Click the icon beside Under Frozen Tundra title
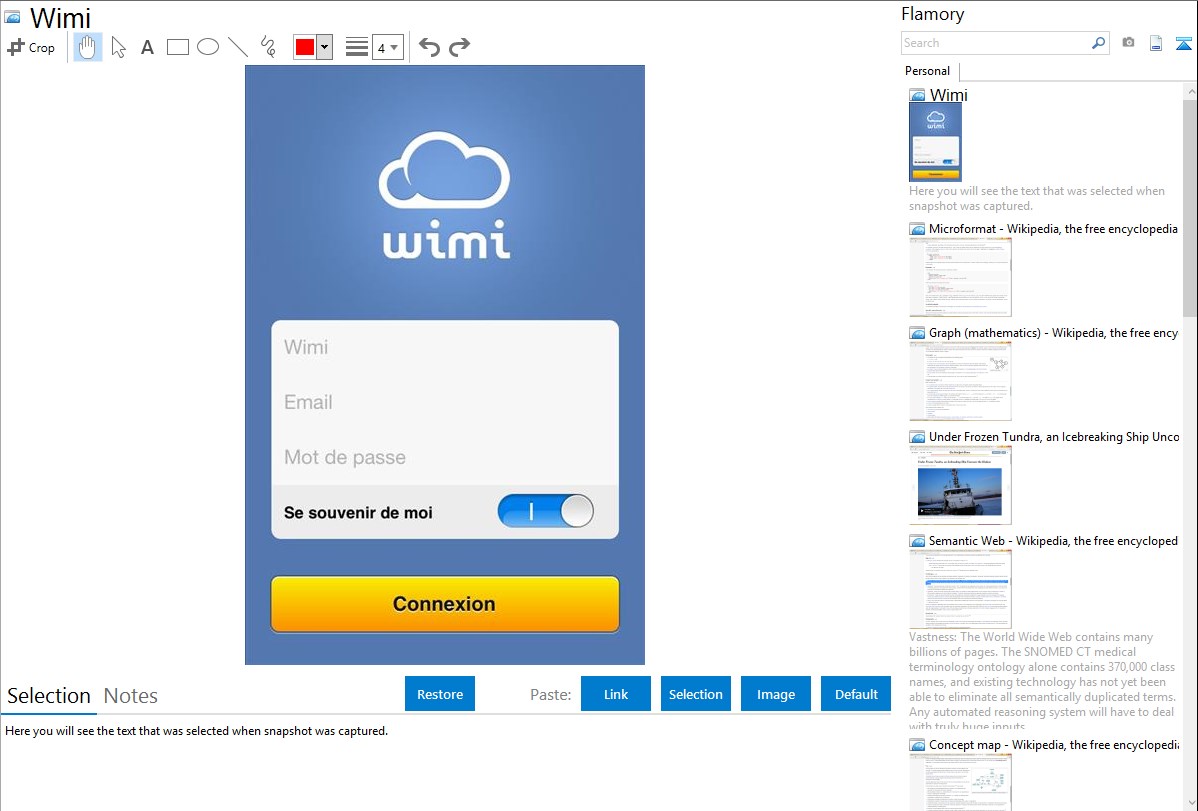The image size is (1198, 811). 918,436
